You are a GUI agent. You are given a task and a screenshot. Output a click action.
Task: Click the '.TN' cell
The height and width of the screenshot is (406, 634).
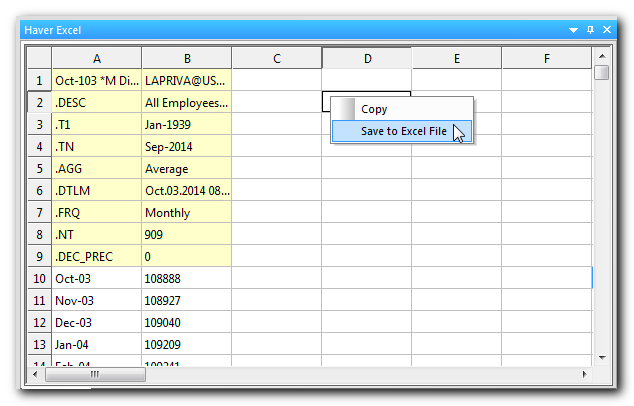[x=97, y=146]
